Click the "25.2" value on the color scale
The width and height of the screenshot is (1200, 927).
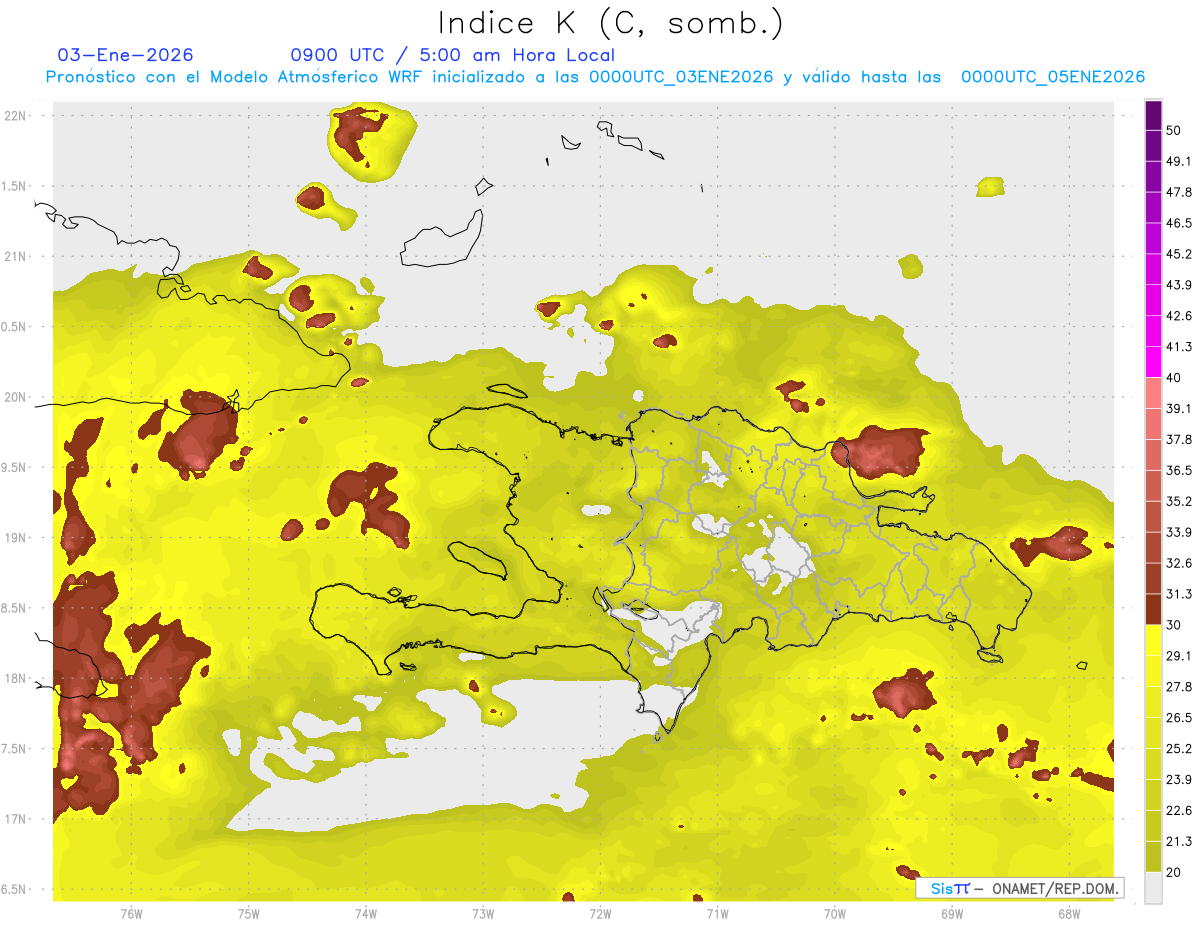tap(1178, 748)
